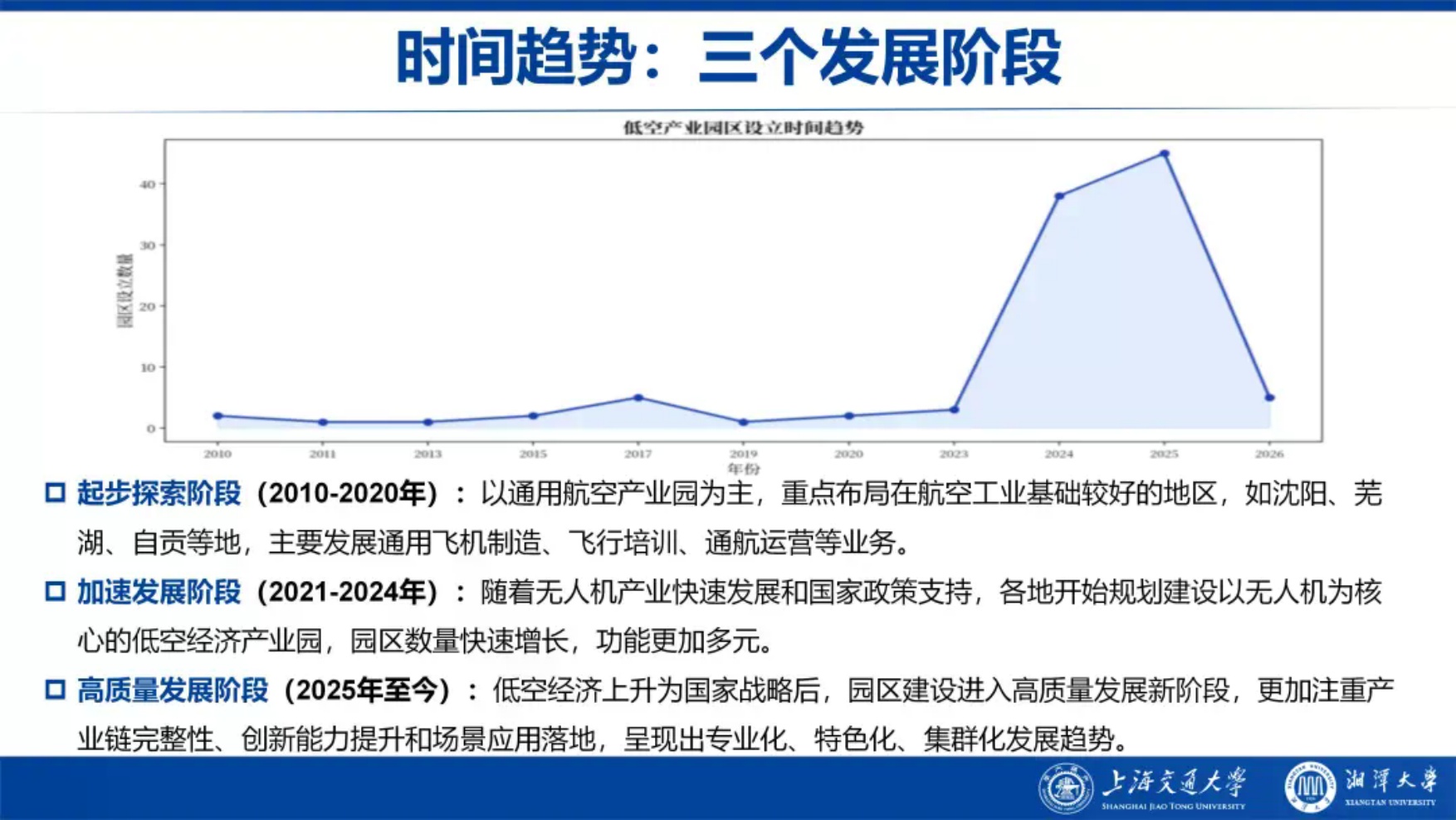
Task: Click the square bullet before 高质量发展阶段
Action: (55, 690)
